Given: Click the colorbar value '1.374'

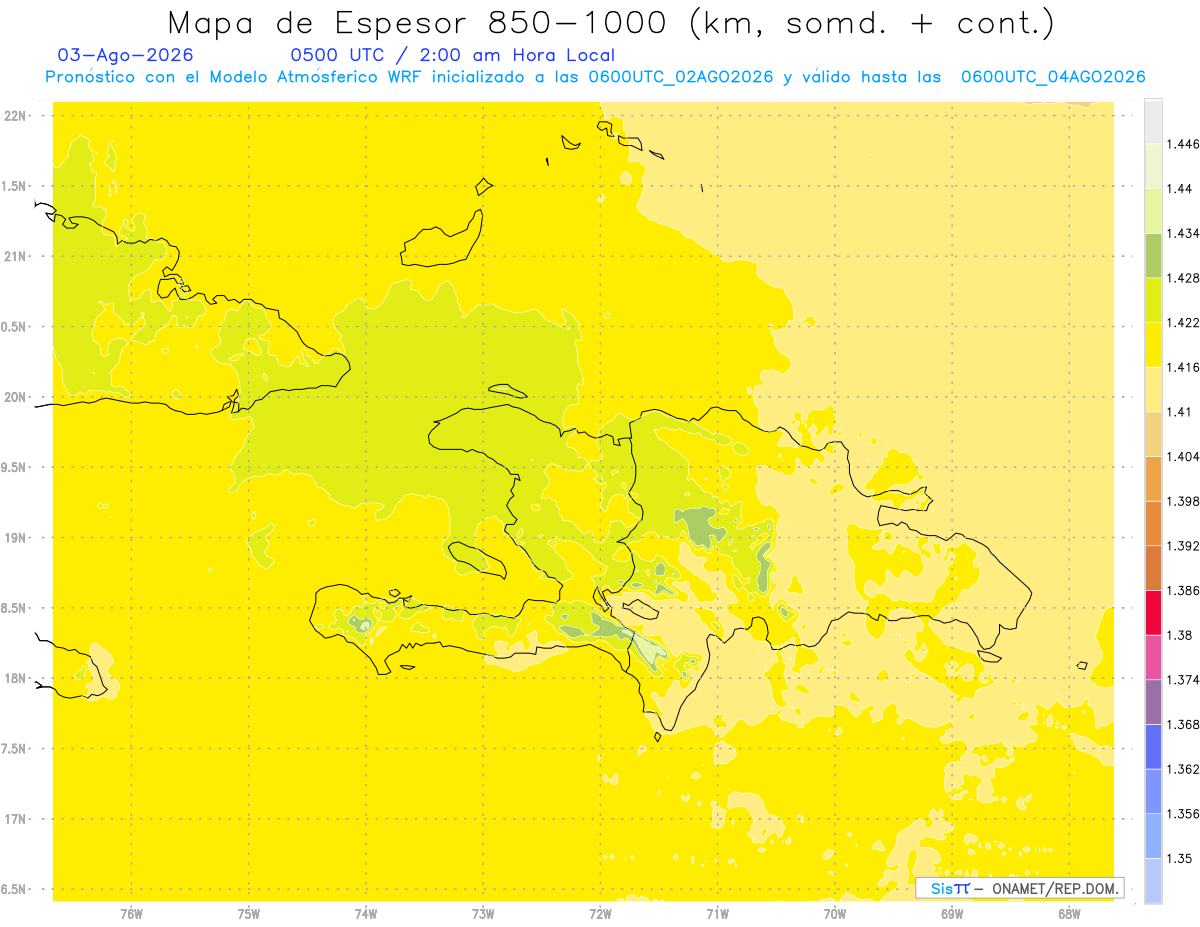Looking at the screenshot, I should pos(1183,680).
